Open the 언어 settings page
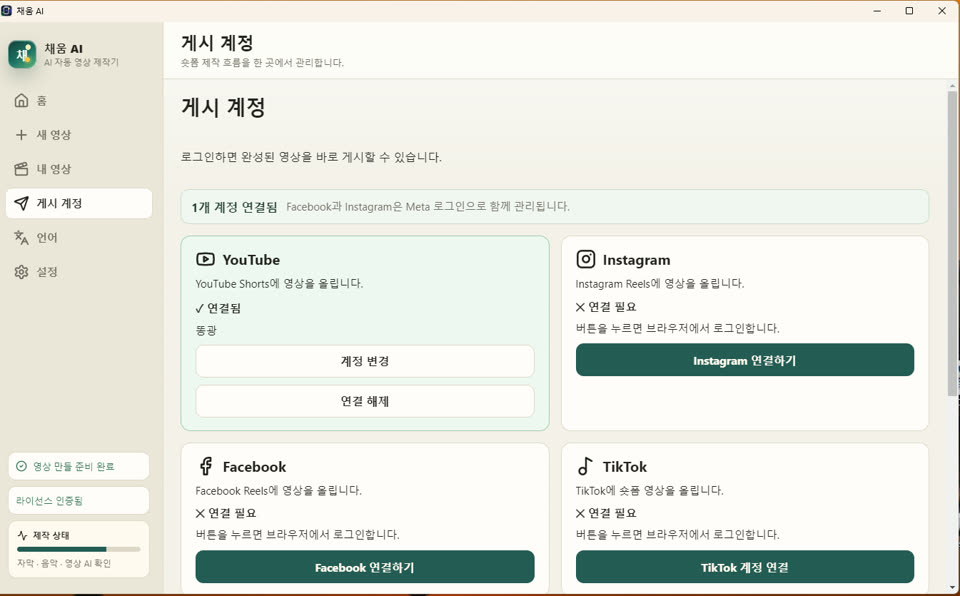Screen dimensions: 960x596 tap(79, 238)
